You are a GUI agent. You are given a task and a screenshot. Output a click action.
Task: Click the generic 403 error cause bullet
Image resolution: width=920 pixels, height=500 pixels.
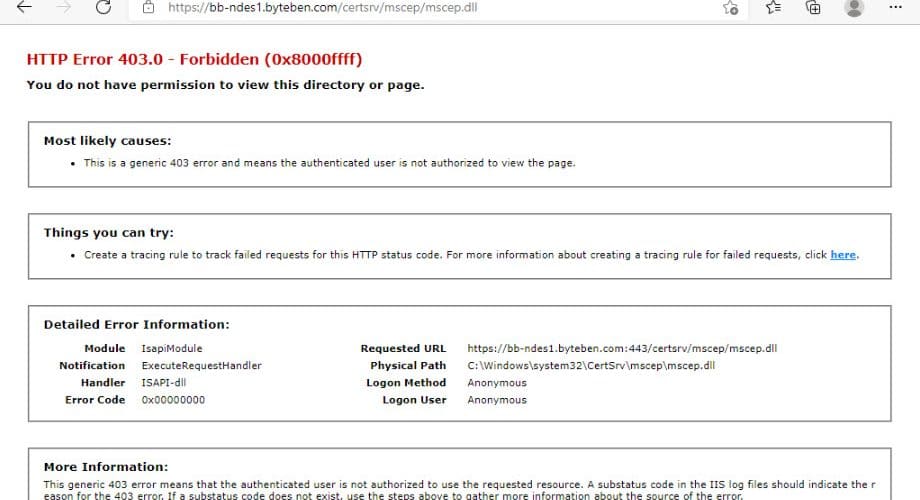[329, 163]
